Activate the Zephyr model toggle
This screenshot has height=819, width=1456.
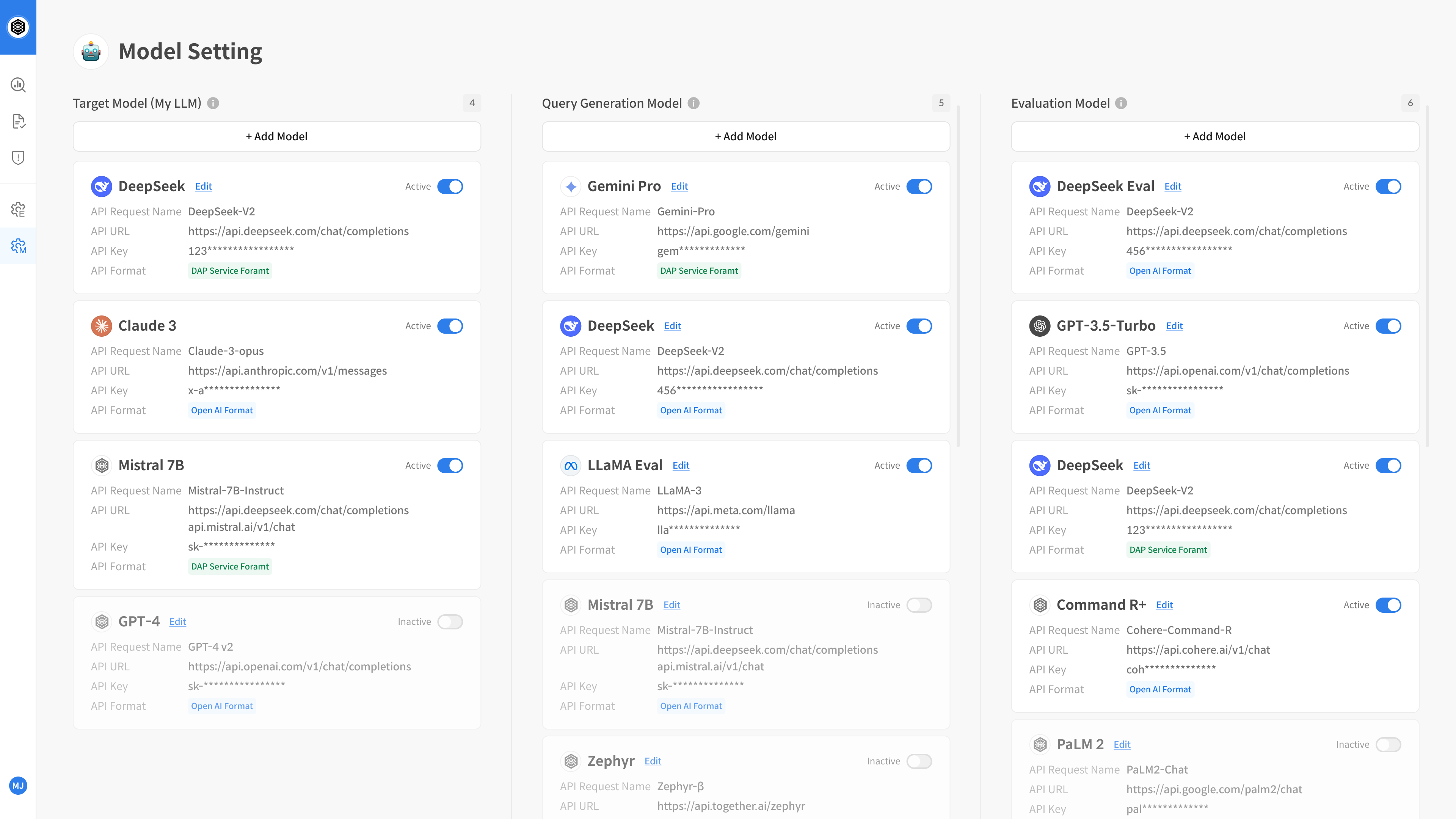(x=919, y=761)
